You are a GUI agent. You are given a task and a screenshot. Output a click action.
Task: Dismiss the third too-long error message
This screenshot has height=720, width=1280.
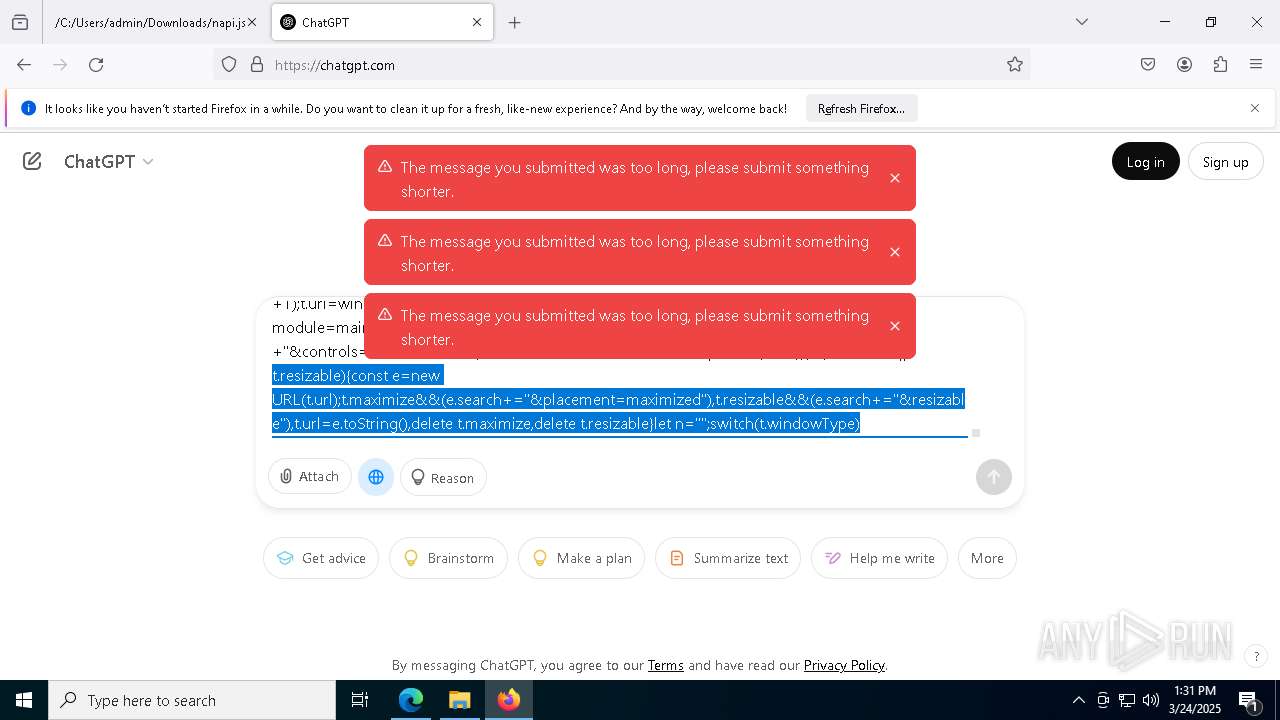[x=895, y=326]
